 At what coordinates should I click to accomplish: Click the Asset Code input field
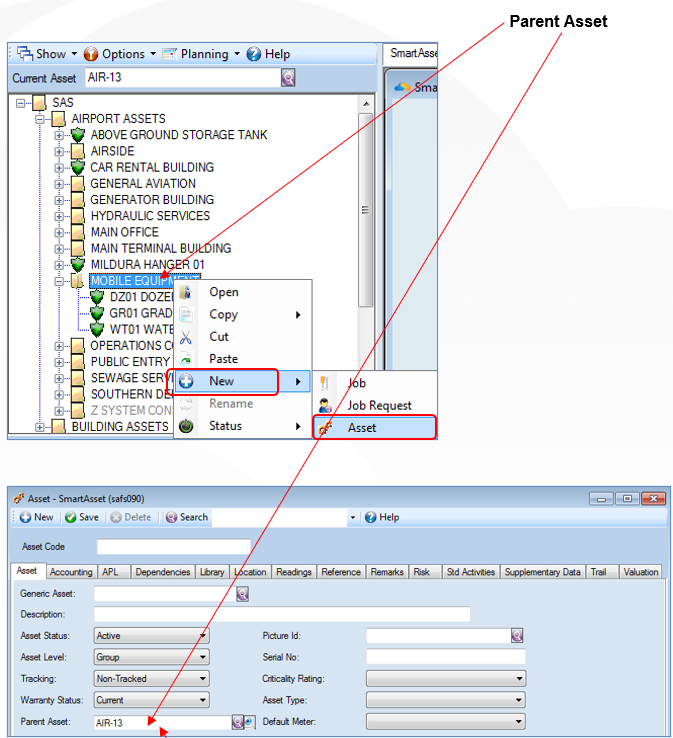pos(173,547)
